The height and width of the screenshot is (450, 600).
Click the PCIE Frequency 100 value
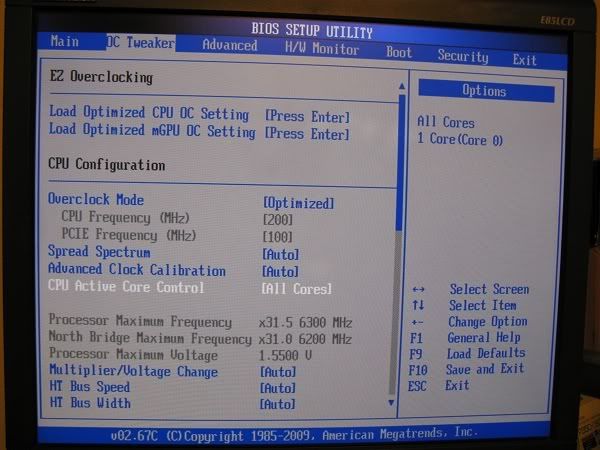click(x=277, y=236)
